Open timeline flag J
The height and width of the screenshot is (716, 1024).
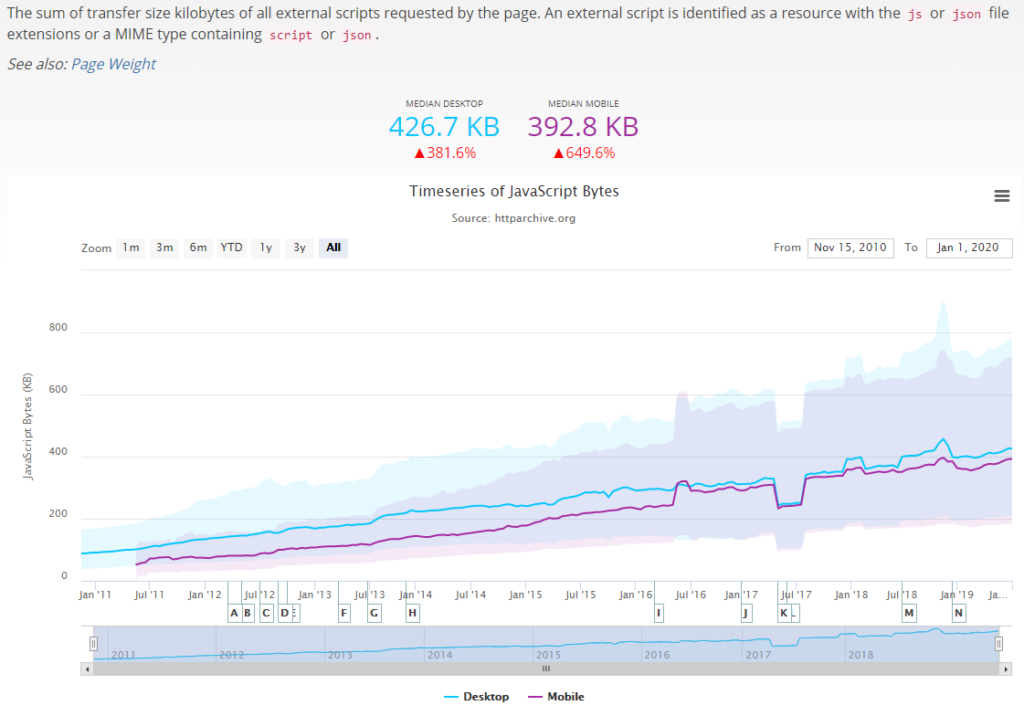pyautogui.click(x=746, y=613)
